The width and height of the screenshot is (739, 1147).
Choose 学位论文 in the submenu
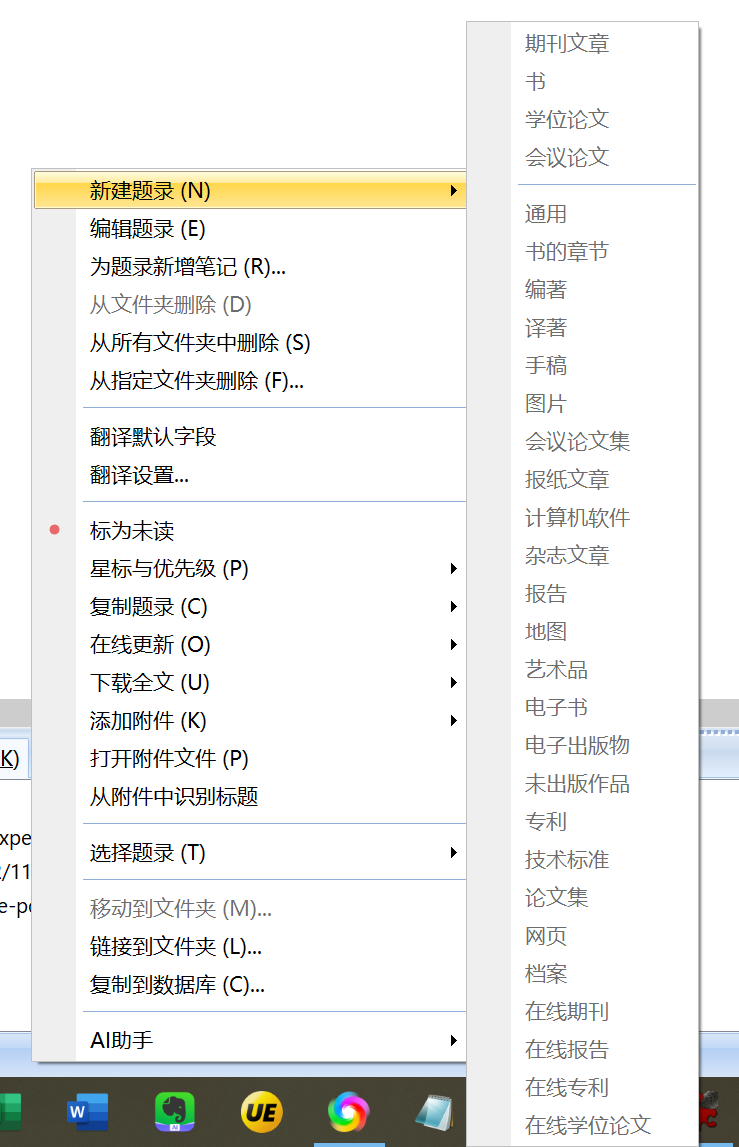point(567,119)
